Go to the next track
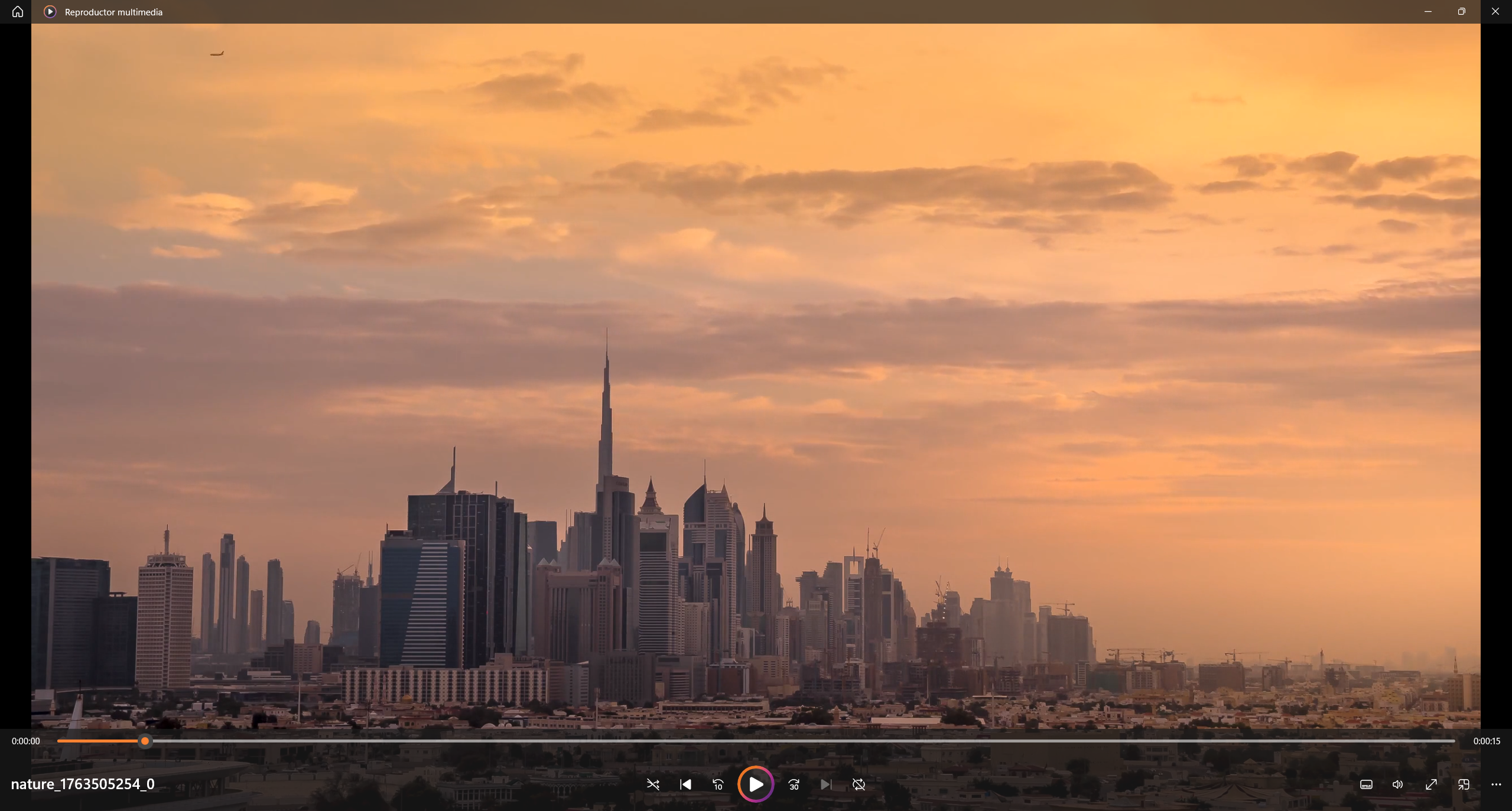The height and width of the screenshot is (811, 1512). (826, 784)
